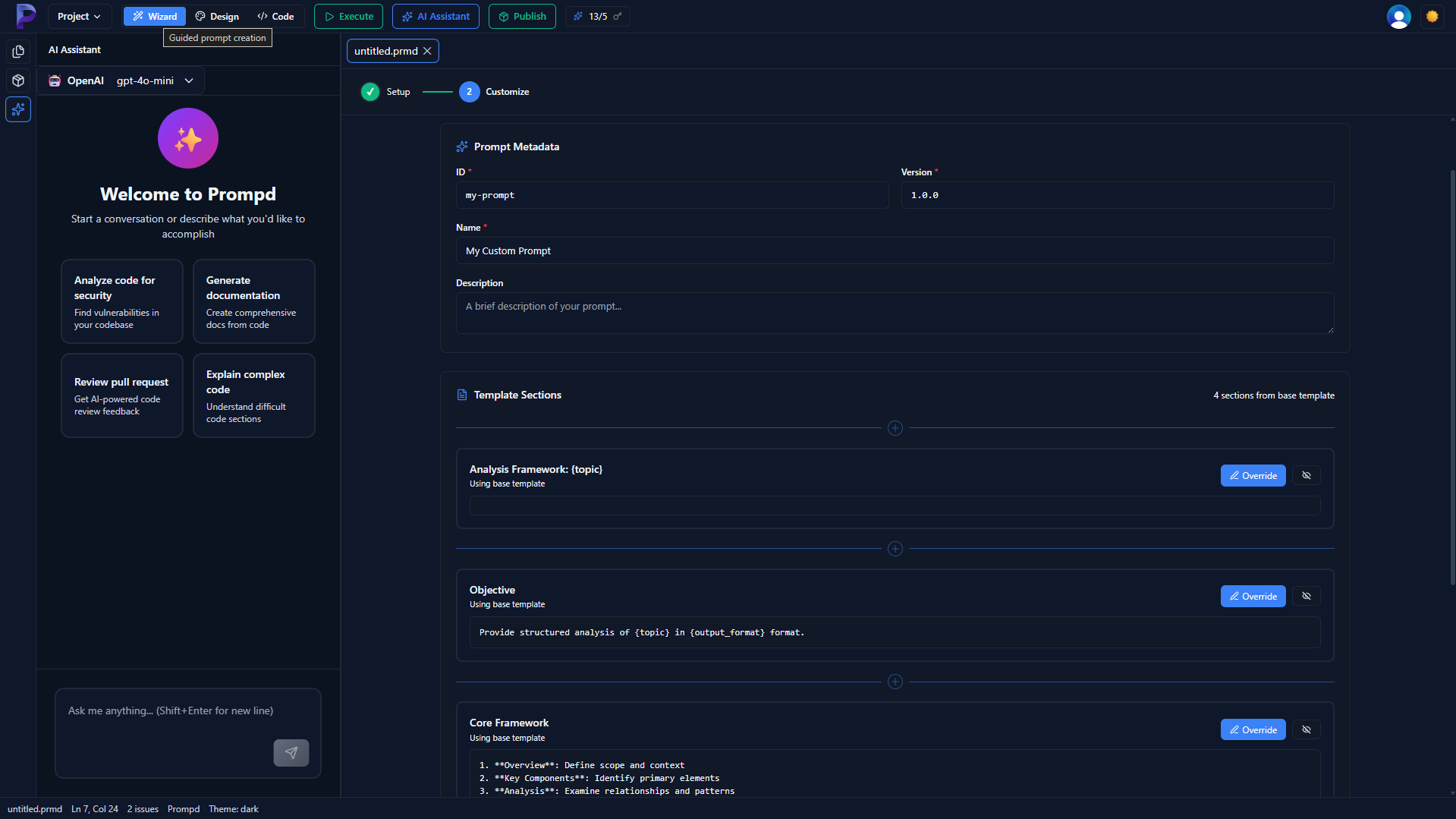Screen dimensions: 1456x819
Task: Hide the Objective section using its eye icon
Action: coord(1306,596)
